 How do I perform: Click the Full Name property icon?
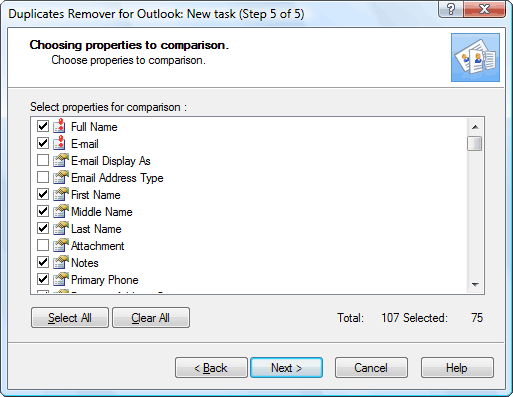[x=60, y=126]
